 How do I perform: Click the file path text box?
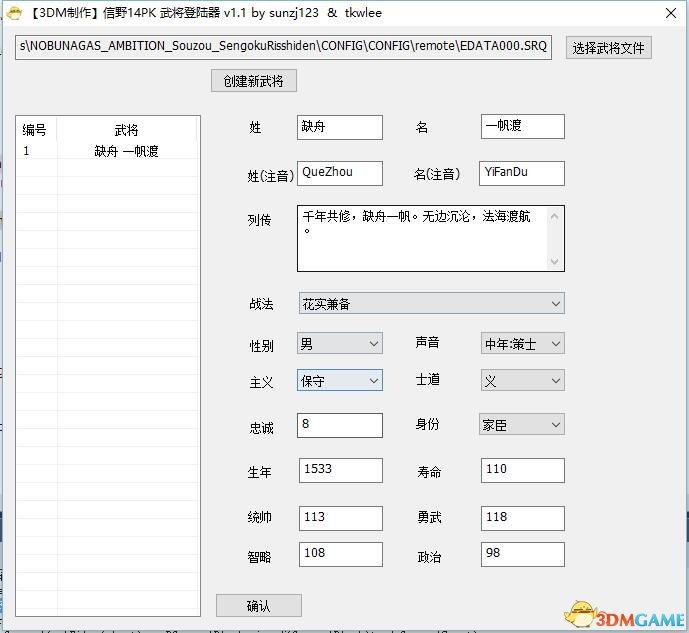point(284,48)
